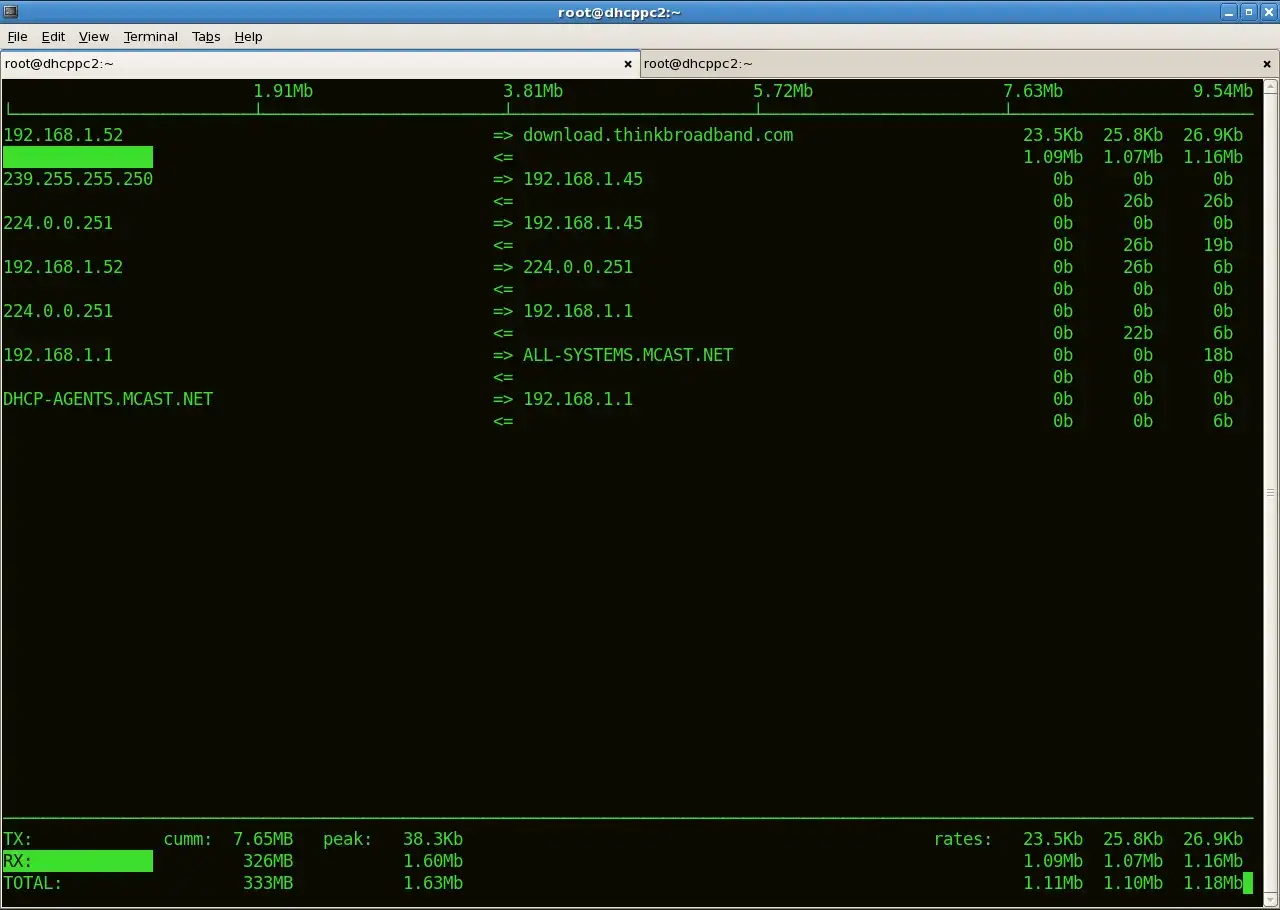
Task: Select the first root@dhcppc2 terminal tab
Action: coord(59,63)
